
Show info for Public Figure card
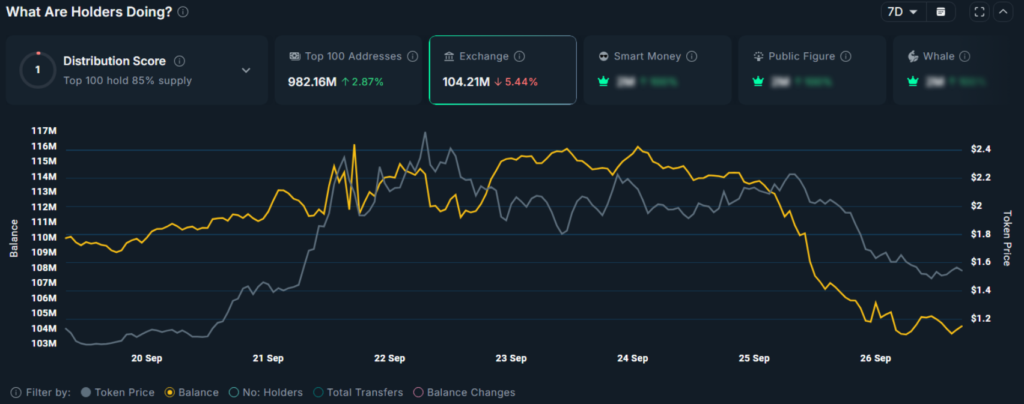coord(844,57)
